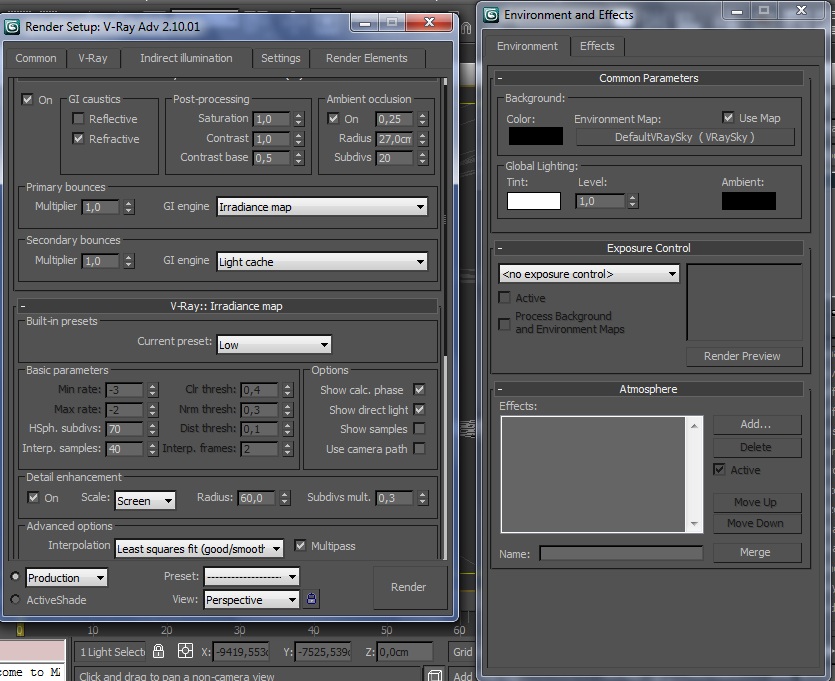This screenshot has height=681, width=835.
Task: Click the Environment and Effects title icon
Action: pos(491,15)
